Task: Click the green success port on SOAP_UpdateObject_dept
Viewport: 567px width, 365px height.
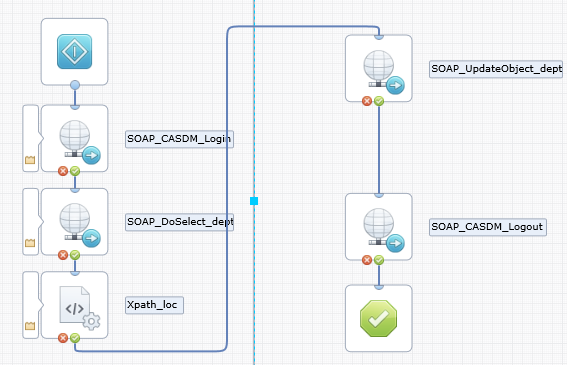Action: coord(379,101)
